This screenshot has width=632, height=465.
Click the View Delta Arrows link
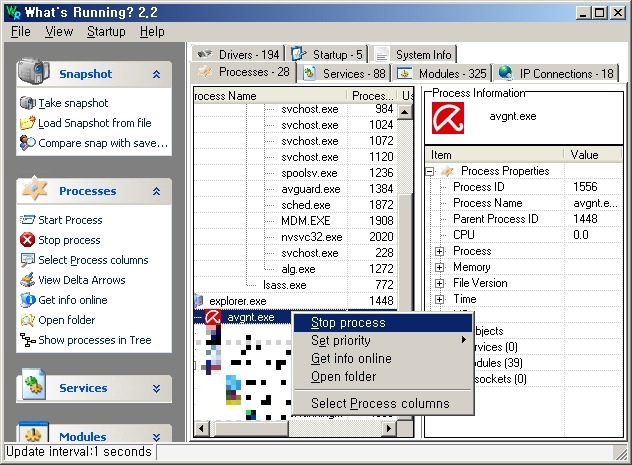82,280
